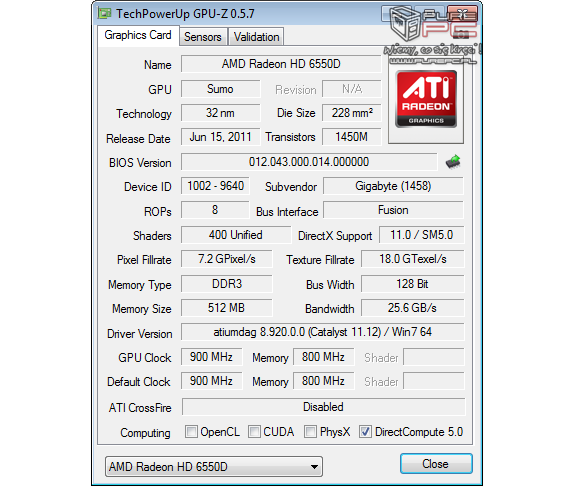Open the Validation tab
Image resolution: width=582 pixels, height=487 pixels.
[x=256, y=37]
